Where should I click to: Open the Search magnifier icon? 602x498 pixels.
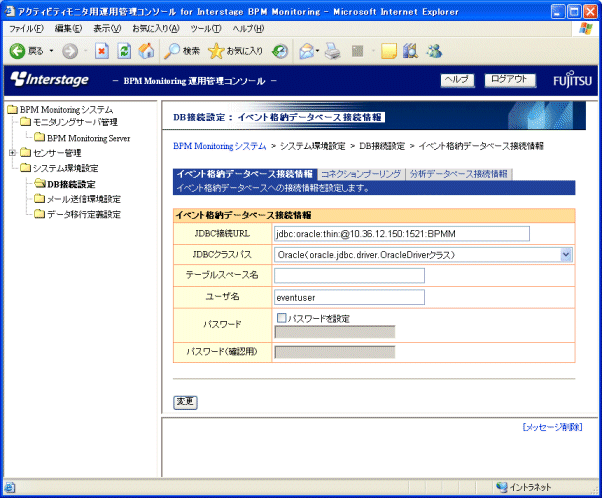point(172,51)
